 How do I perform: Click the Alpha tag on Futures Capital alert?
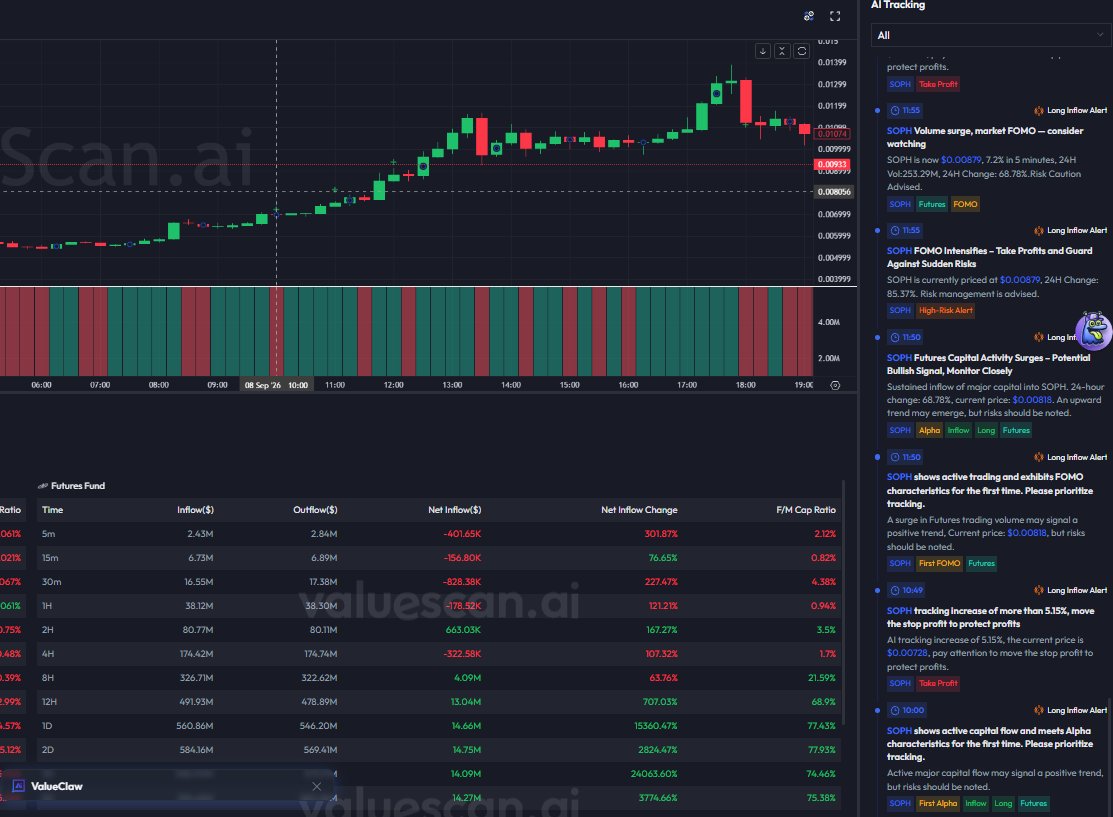tap(929, 430)
